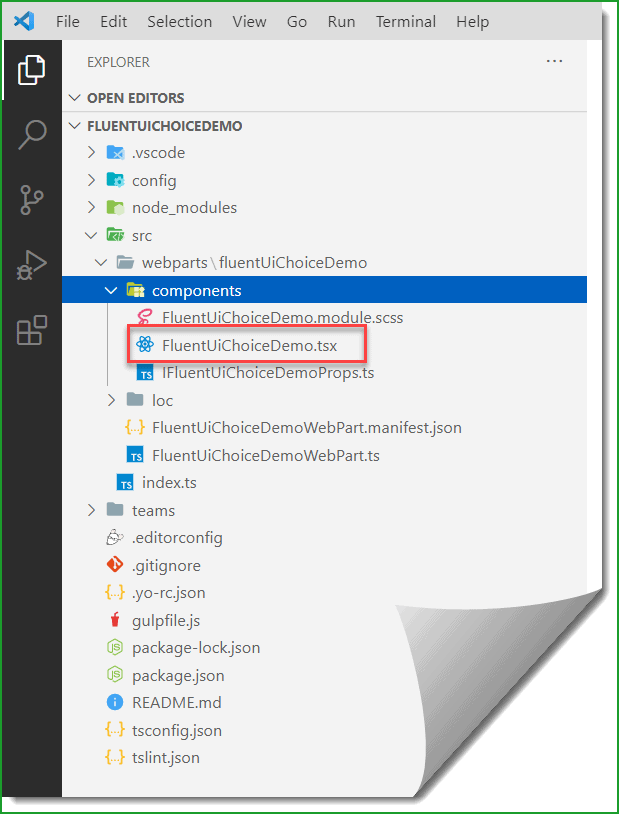
Task: Collapse the FLUENTUICHOICEDEMO root section
Action: pos(75,126)
